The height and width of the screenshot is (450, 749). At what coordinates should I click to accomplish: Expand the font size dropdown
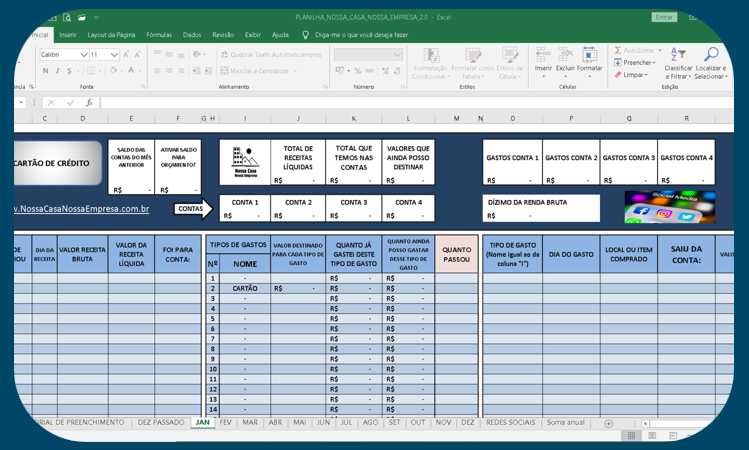click(115, 55)
